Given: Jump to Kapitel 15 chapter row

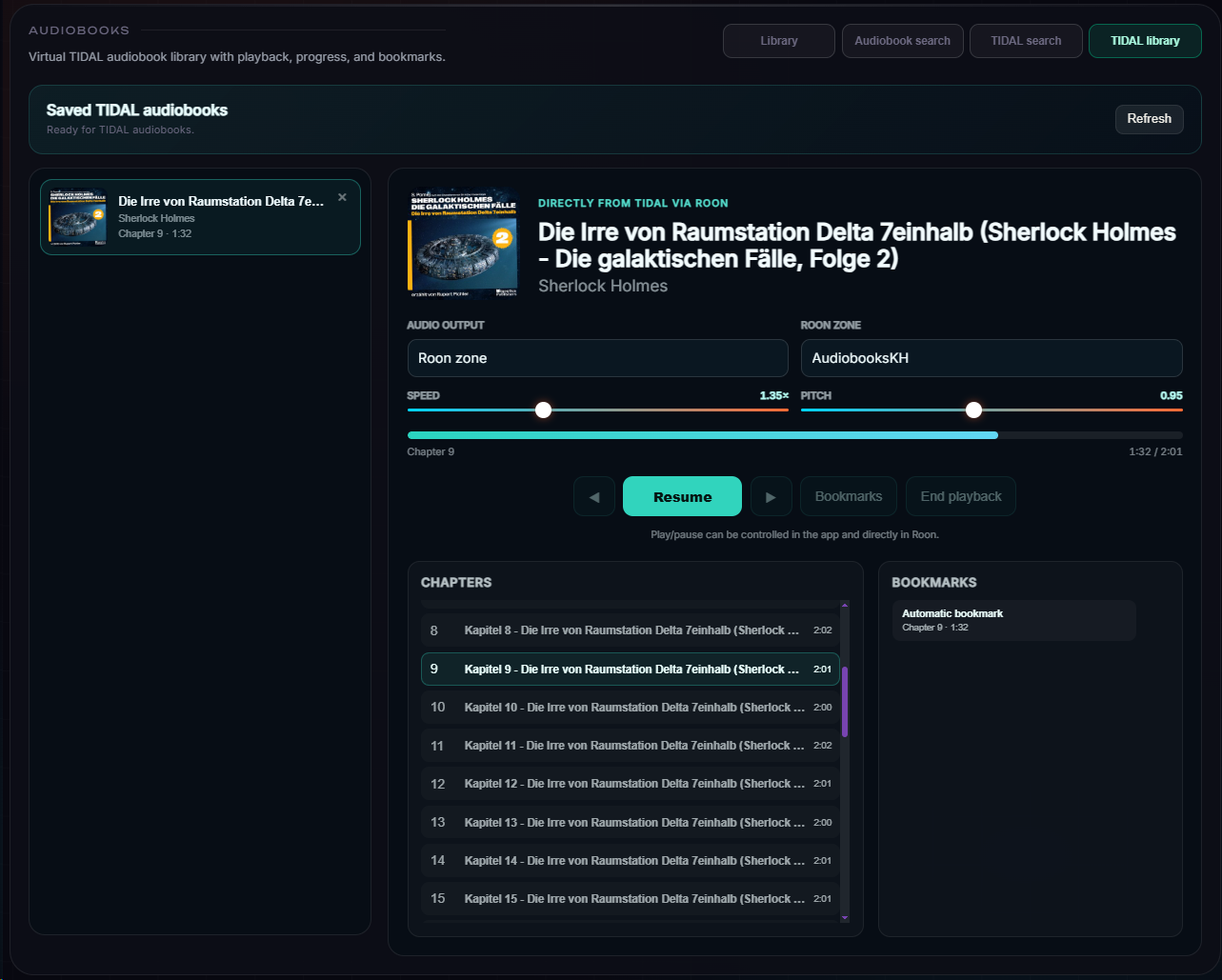Looking at the screenshot, I should coord(630,899).
